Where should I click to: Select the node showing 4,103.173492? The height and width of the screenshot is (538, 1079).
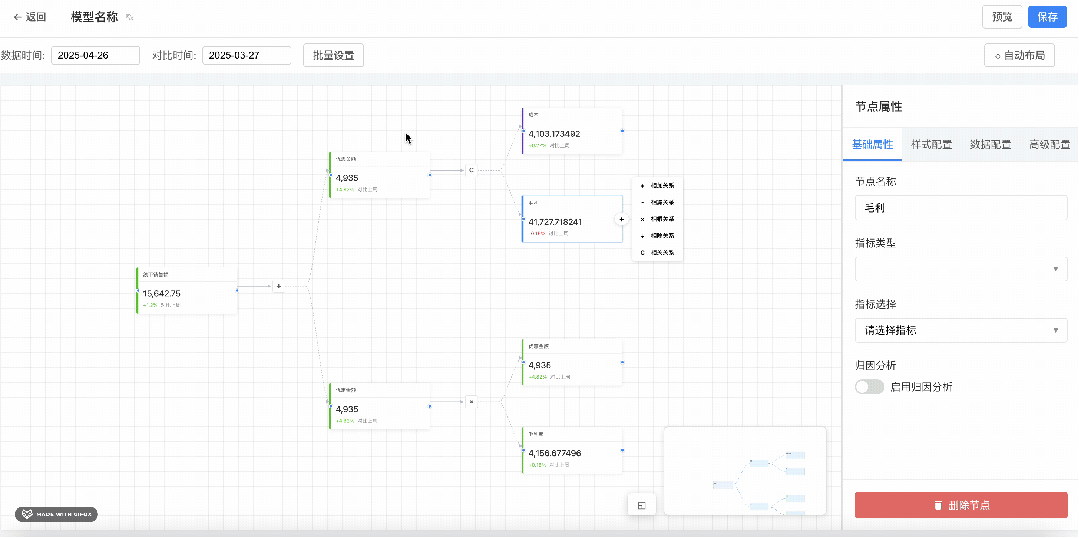coord(573,131)
